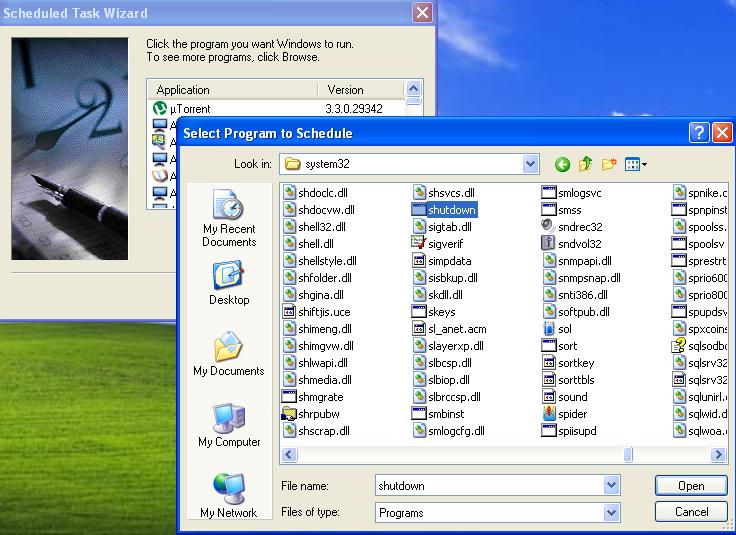736x535 pixels.
Task: Select shiftjis.uce in file list
Action: 316,312
